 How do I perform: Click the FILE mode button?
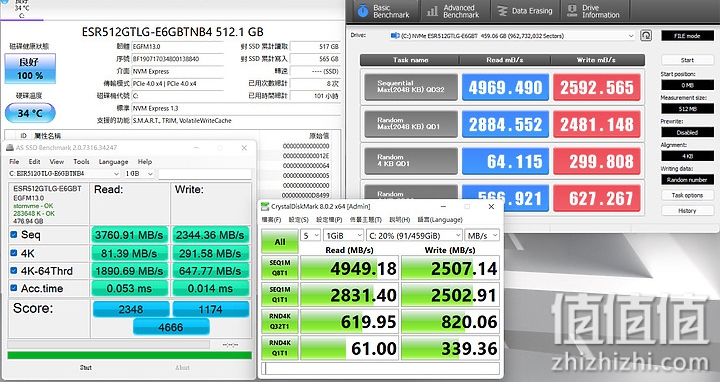687,36
